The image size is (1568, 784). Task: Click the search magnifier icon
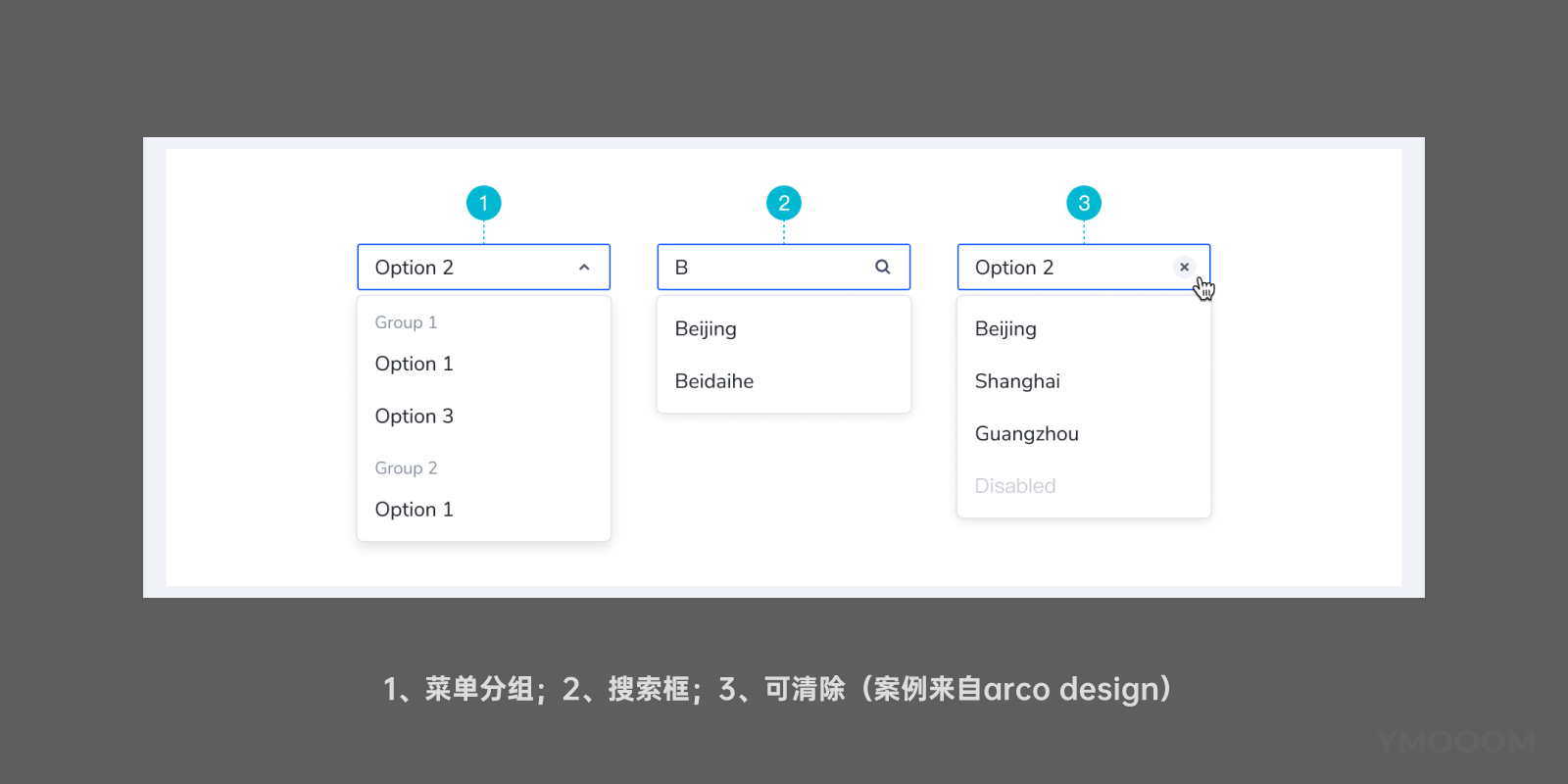[882, 268]
